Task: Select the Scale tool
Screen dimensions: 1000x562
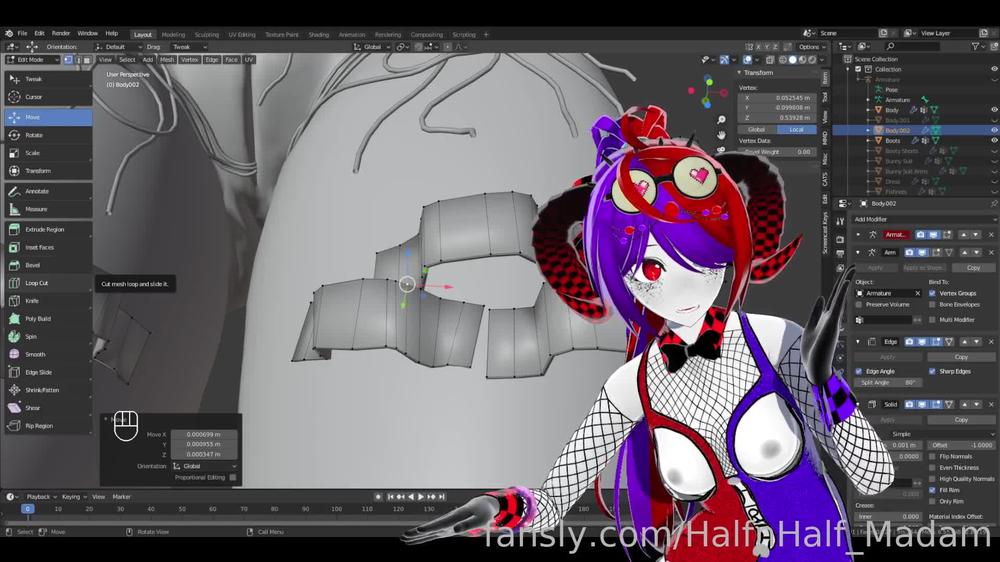Action: pos(48,153)
